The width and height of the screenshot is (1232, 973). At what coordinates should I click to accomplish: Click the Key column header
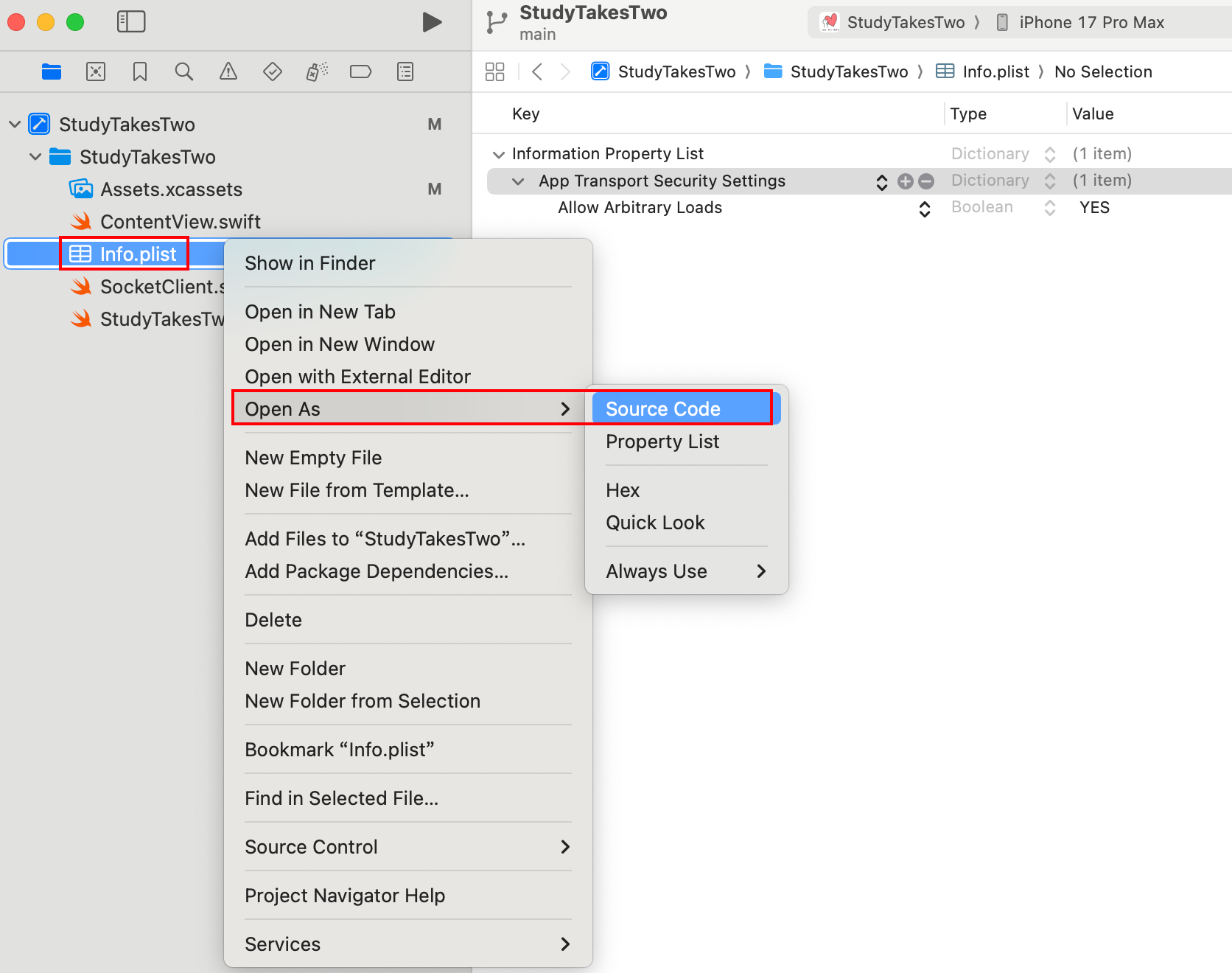pyautogui.click(x=526, y=114)
